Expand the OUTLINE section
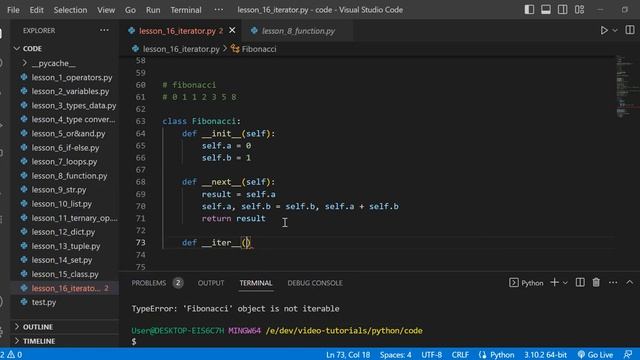640x360 pixels. pyautogui.click(x=38, y=327)
